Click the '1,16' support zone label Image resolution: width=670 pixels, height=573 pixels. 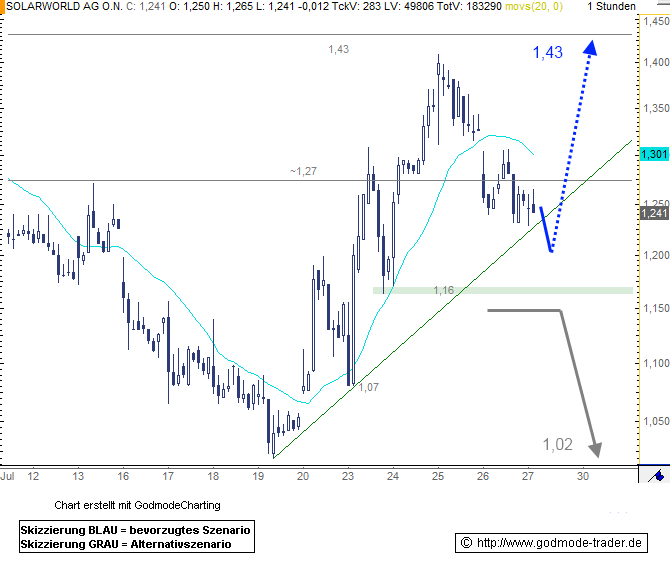point(444,290)
